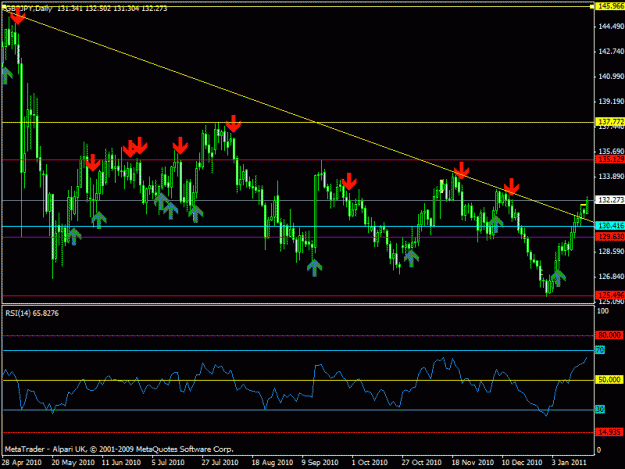Select the 137.772 yellow level label
This screenshot has width=625, height=469.
coord(610,121)
